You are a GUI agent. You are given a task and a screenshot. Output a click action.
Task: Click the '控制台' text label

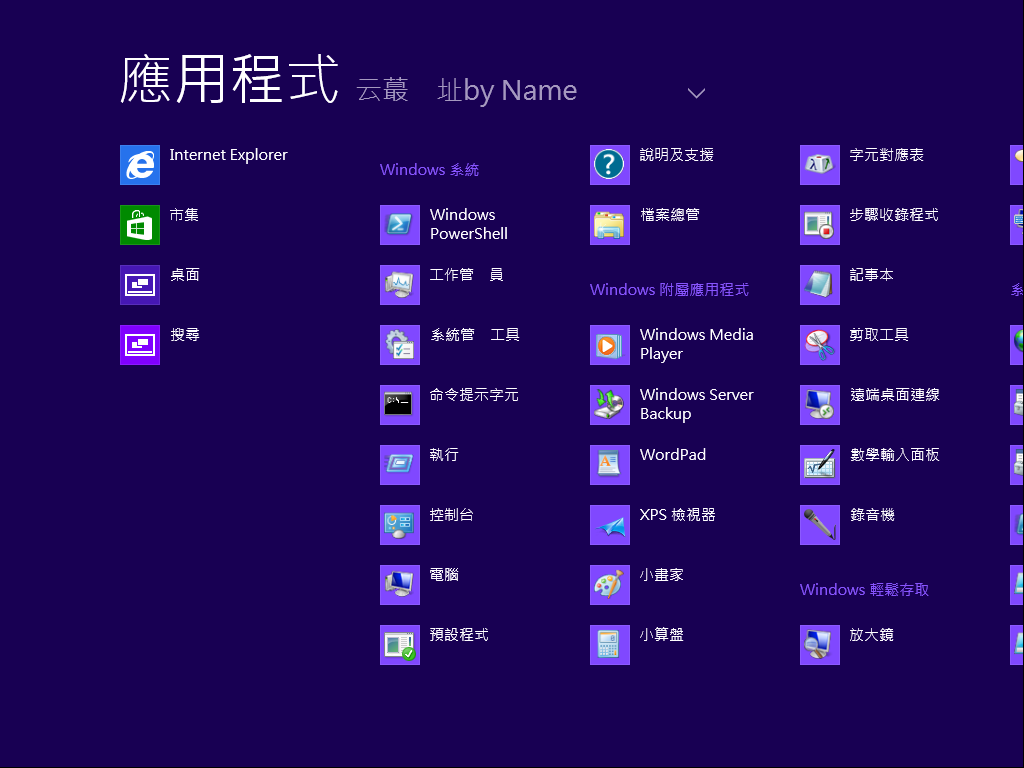coord(451,515)
